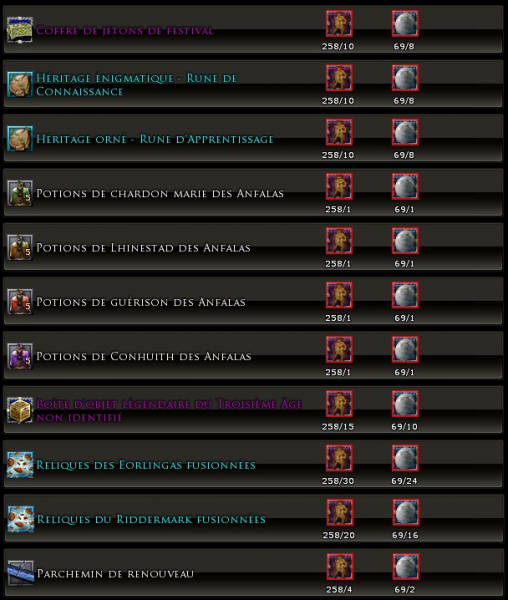Viewport: 508px width, 600px height.
Task: Select the Héritage orné Rune d'Apprentissage name
Action: coord(155,139)
